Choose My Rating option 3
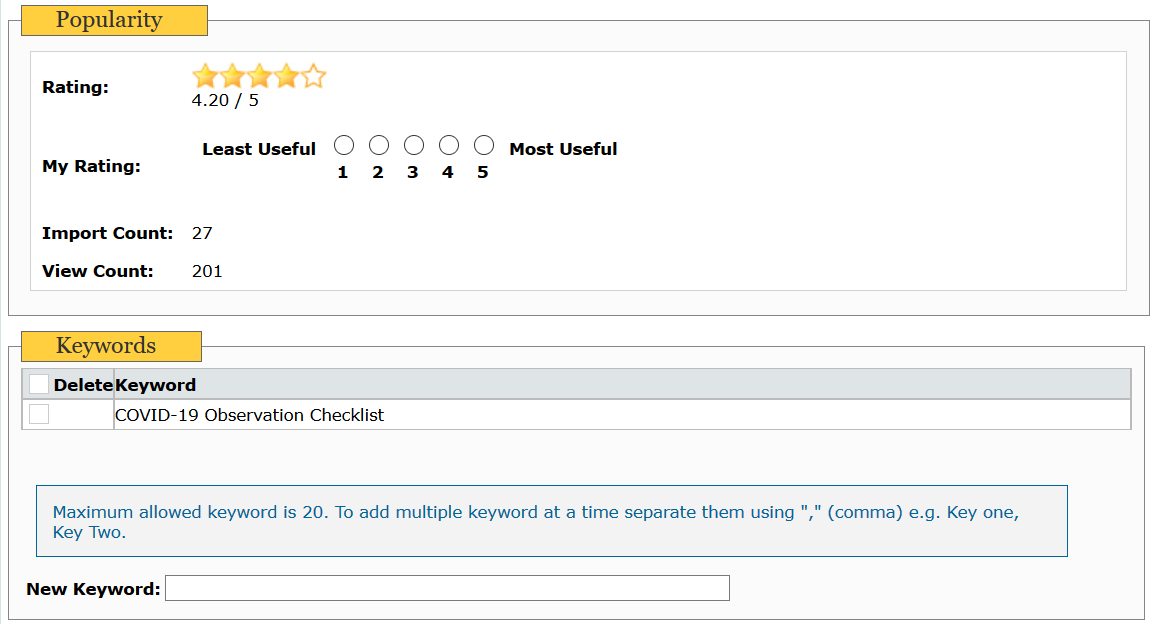 point(414,146)
